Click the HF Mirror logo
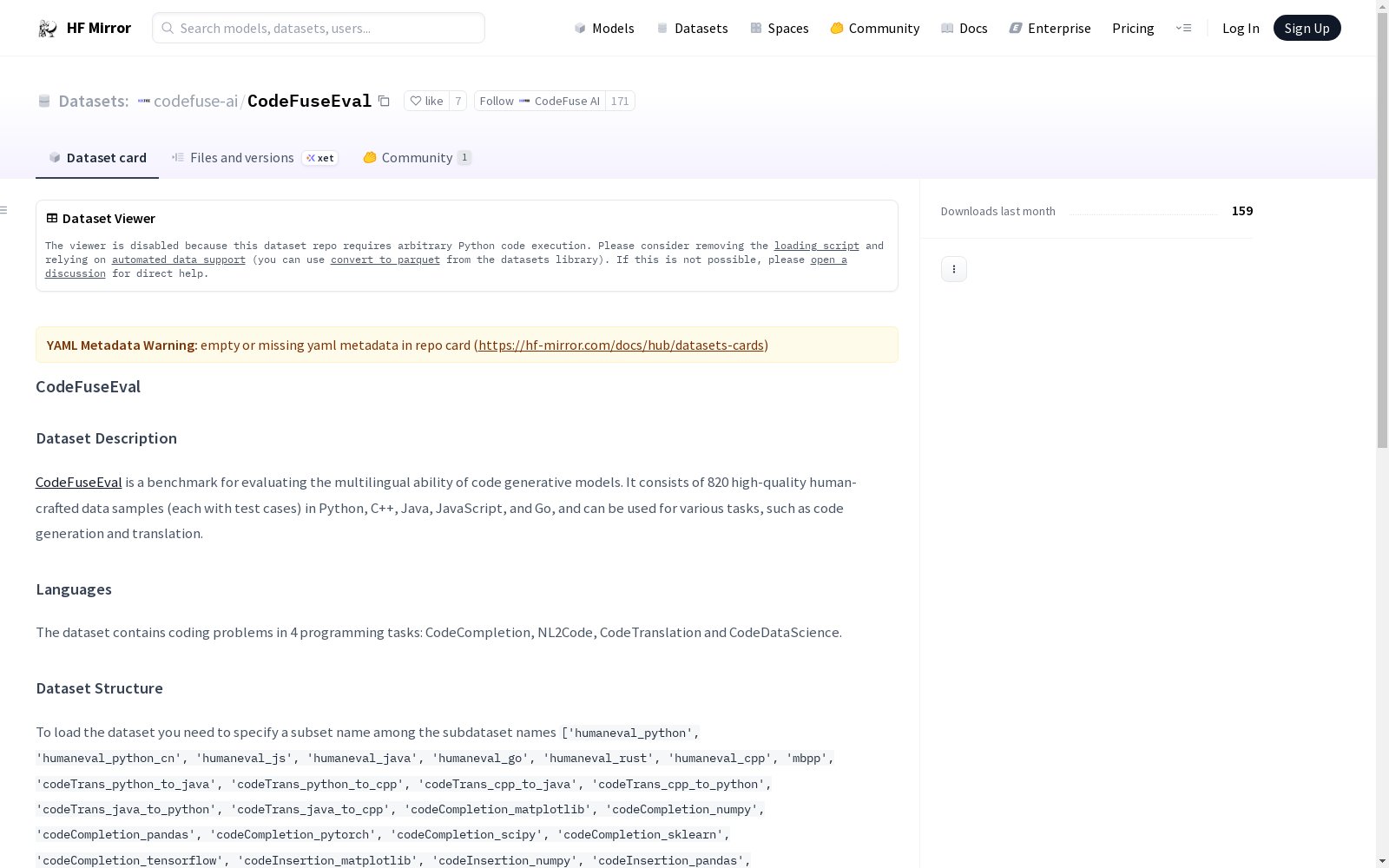The width and height of the screenshot is (1389, 868). 84,28
